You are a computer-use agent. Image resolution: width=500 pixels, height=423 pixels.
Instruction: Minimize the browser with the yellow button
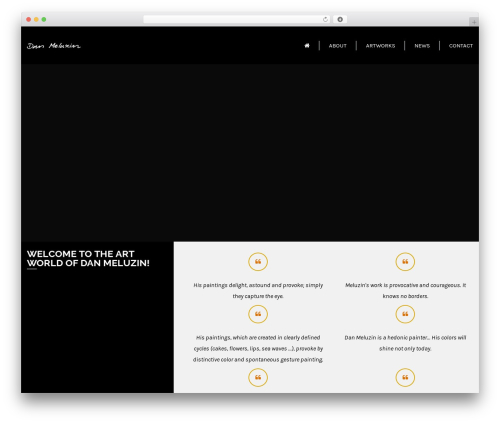36,19
